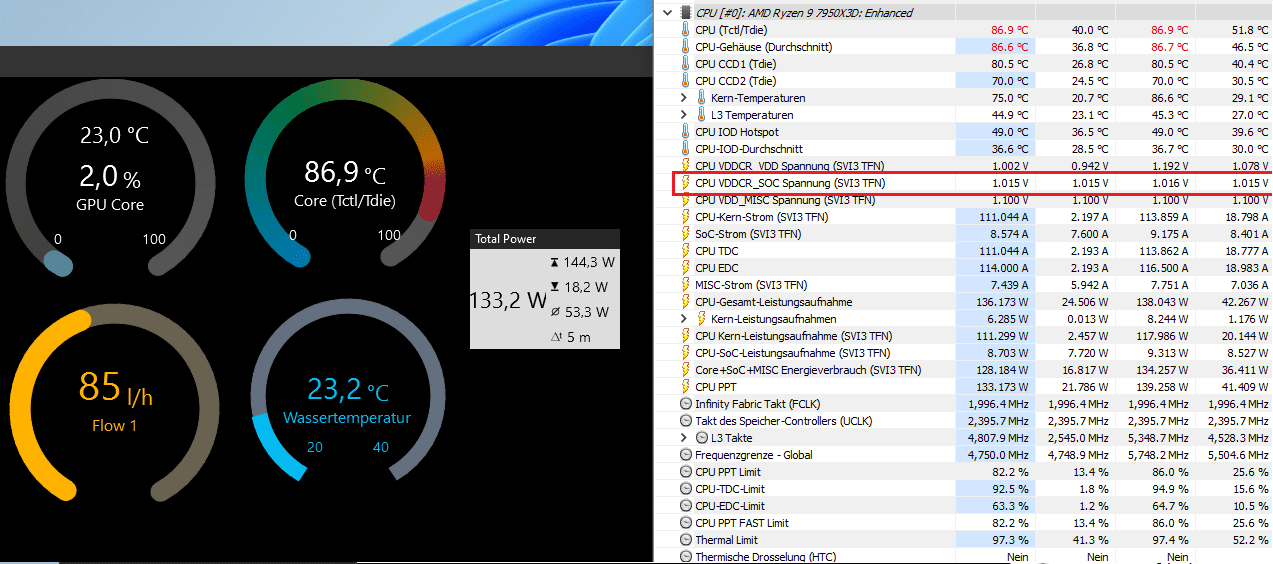
Task: Click the 144,3 W maximum power value
Action: 589,262
